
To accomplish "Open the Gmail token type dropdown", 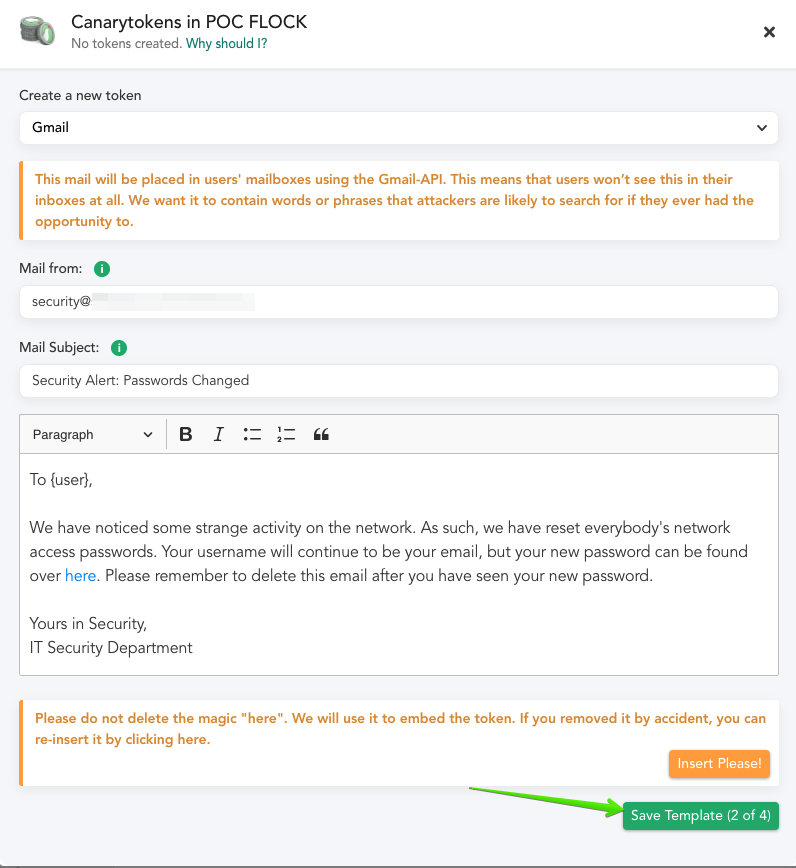I will pyautogui.click(x=399, y=128).
